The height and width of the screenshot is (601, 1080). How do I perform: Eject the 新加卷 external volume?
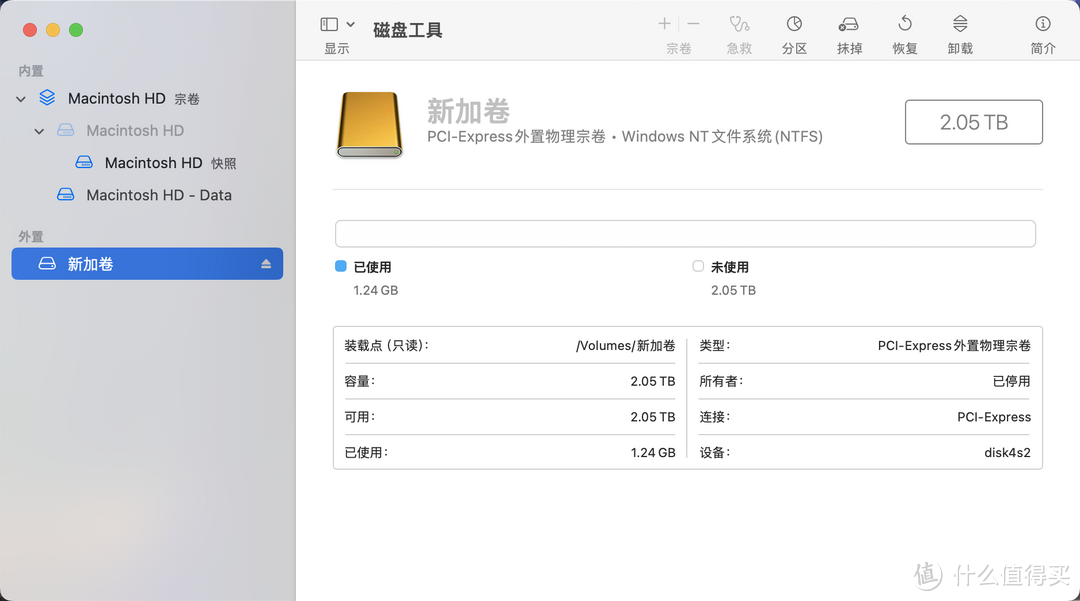266,264
